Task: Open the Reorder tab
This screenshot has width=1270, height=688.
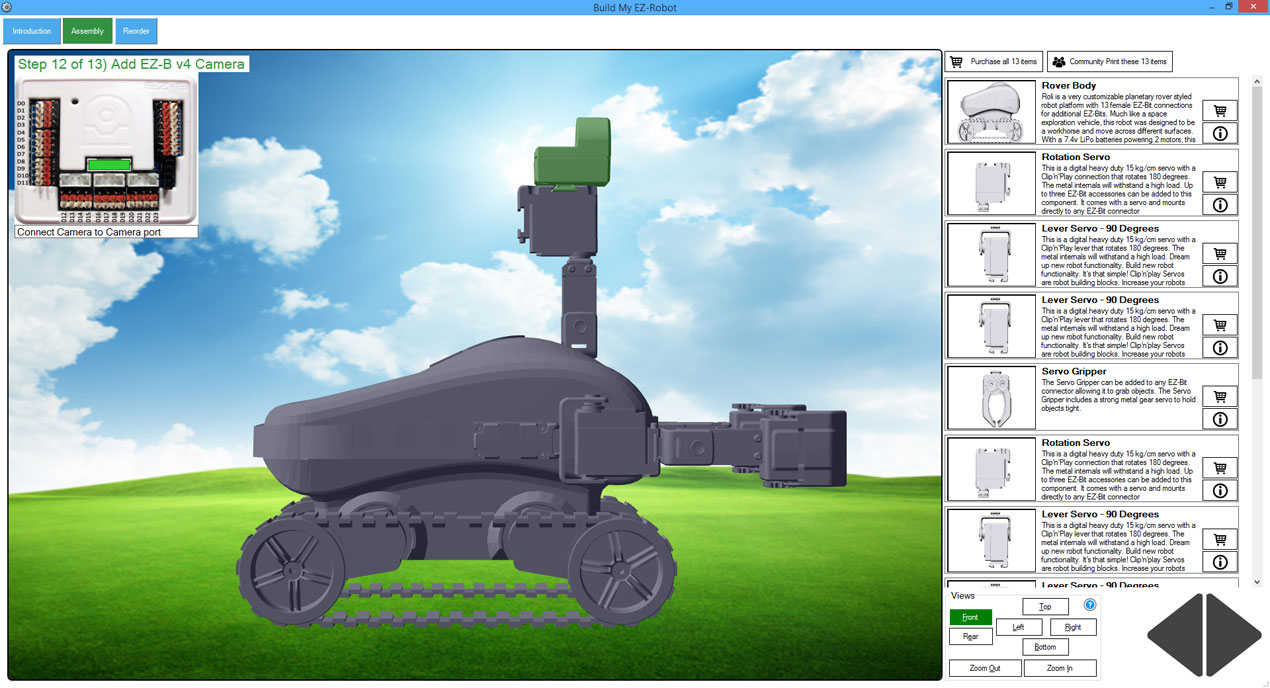Action: (136, 31)
